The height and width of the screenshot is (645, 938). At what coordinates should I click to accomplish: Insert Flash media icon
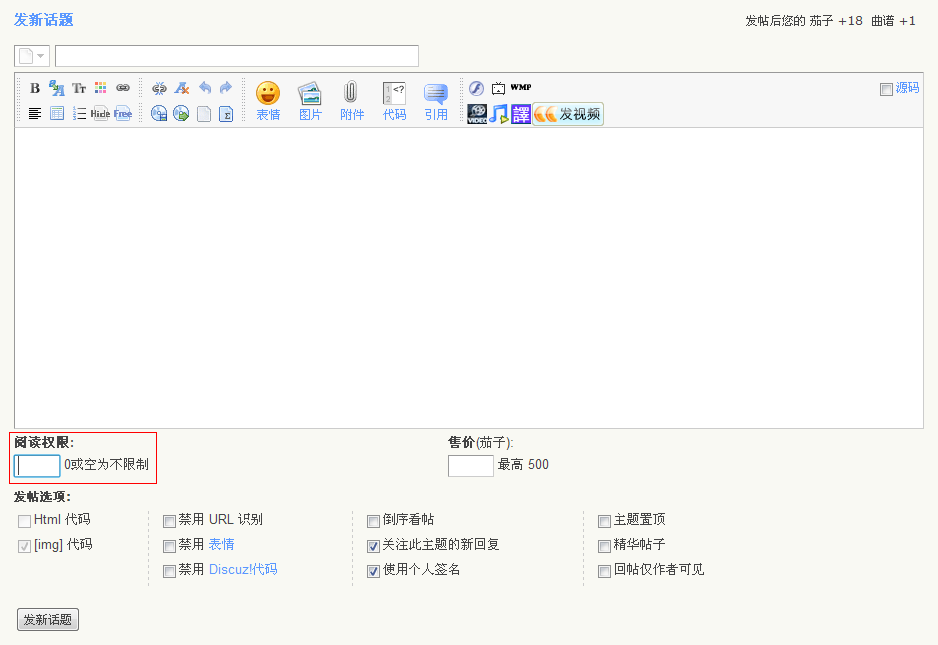pyautogui.click(x=476, y=89)
